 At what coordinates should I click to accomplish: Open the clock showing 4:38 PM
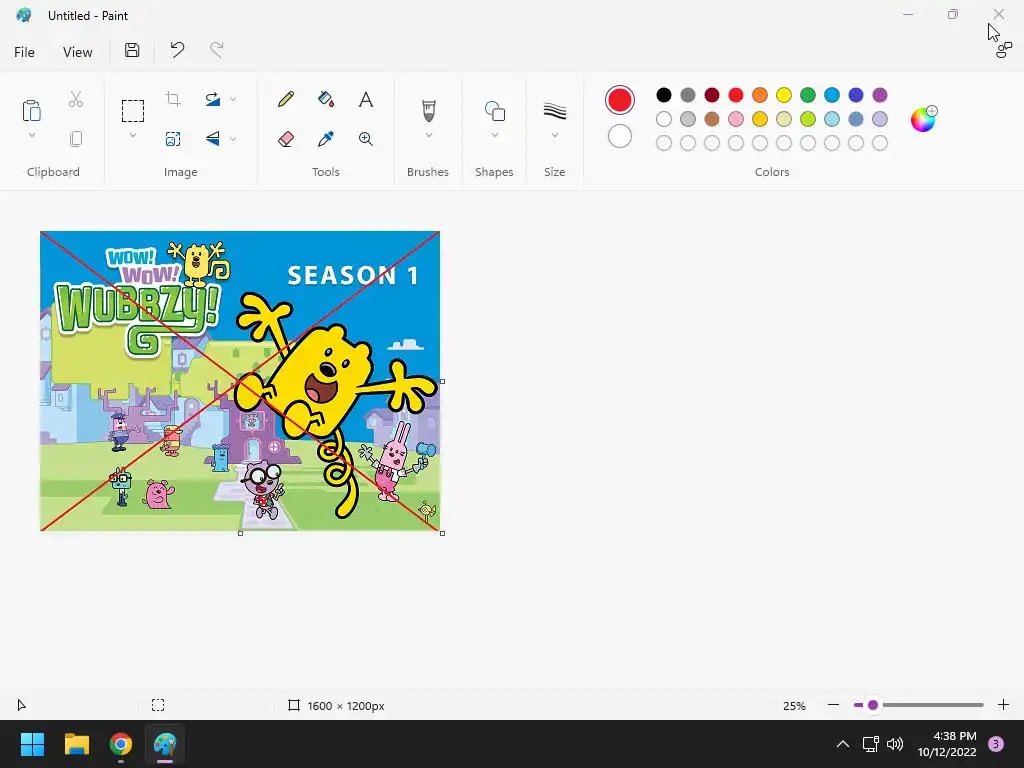[x=947, y=744]
